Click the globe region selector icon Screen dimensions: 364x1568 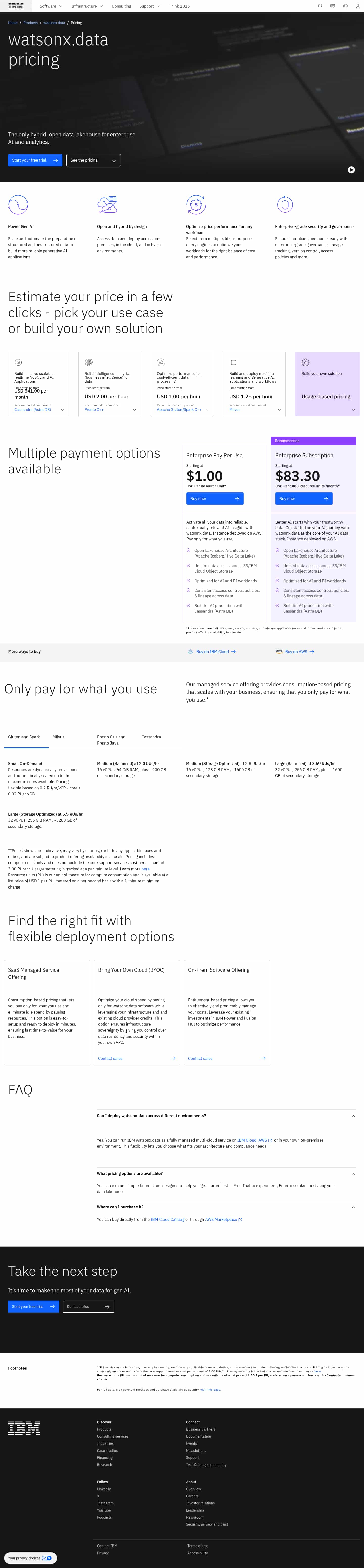(x=345, y=6)
